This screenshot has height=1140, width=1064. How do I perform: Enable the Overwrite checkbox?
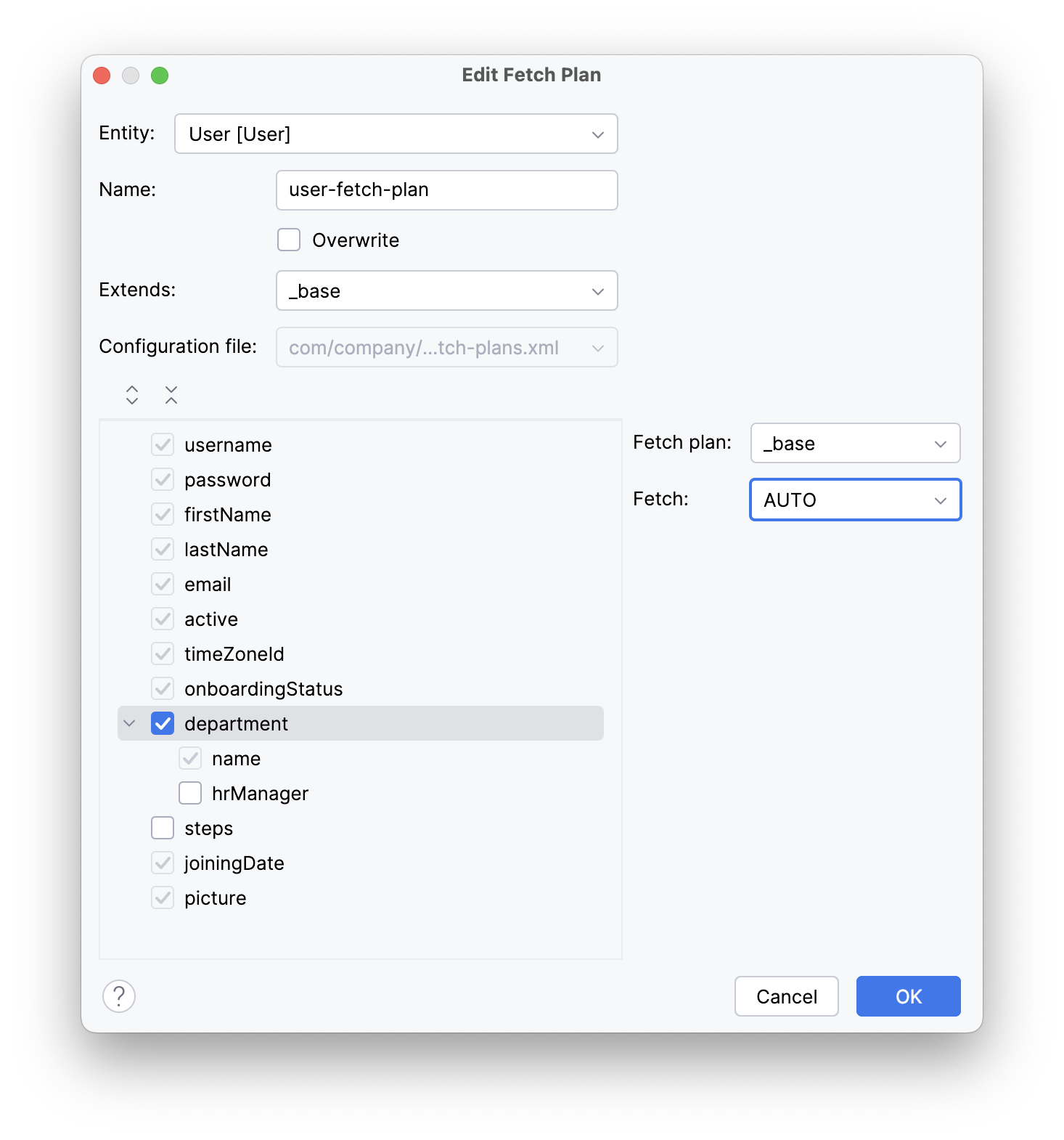(289, 240)
